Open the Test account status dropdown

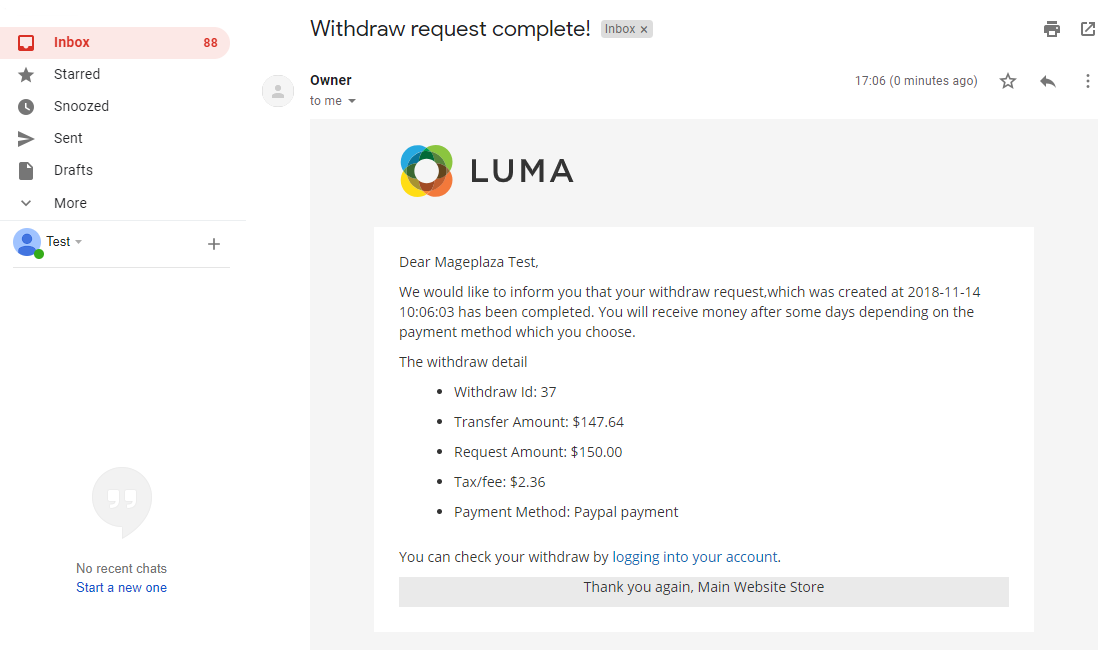79,242
